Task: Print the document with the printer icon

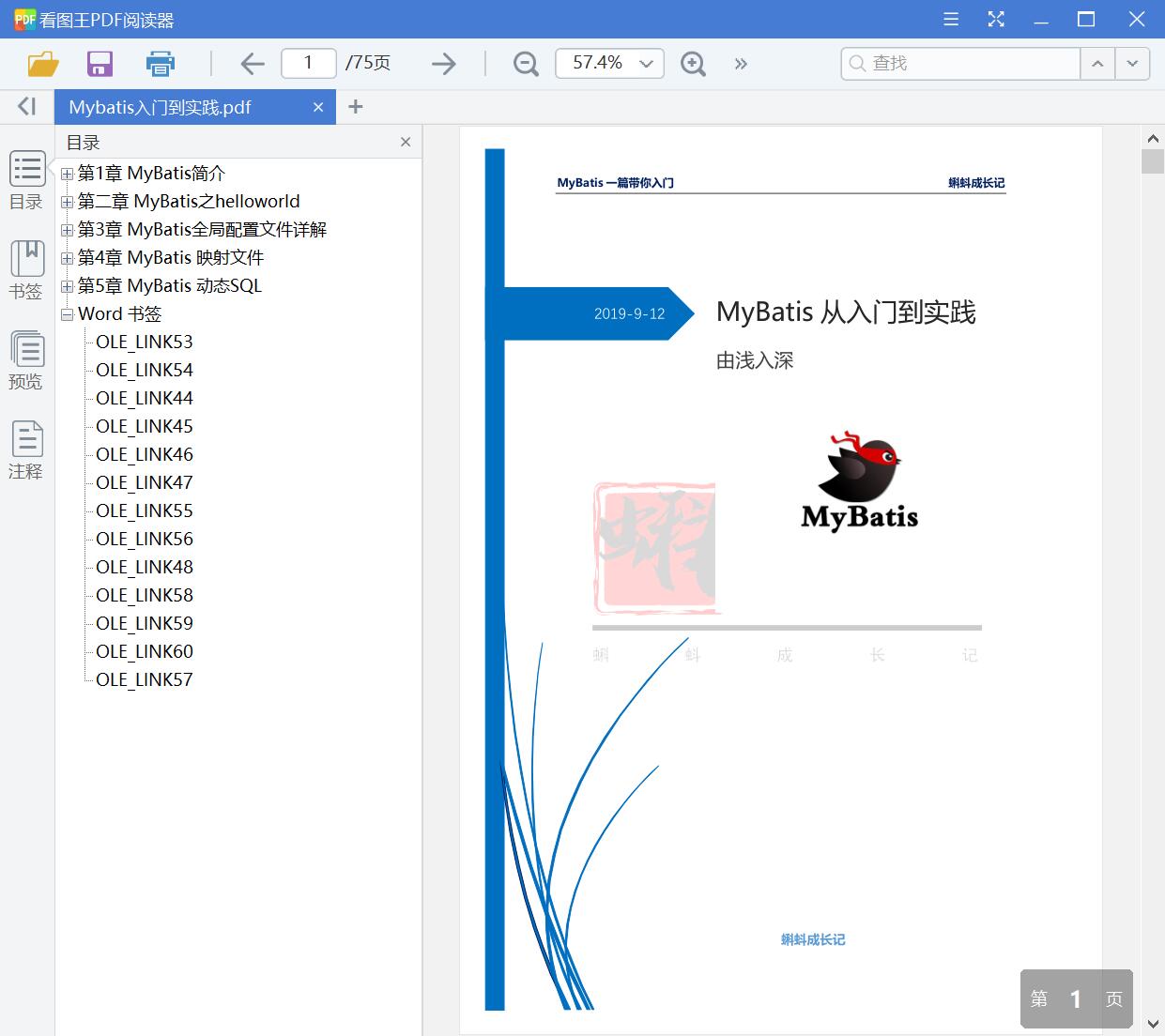Action: pyautogui.click(x=161, y=64)
